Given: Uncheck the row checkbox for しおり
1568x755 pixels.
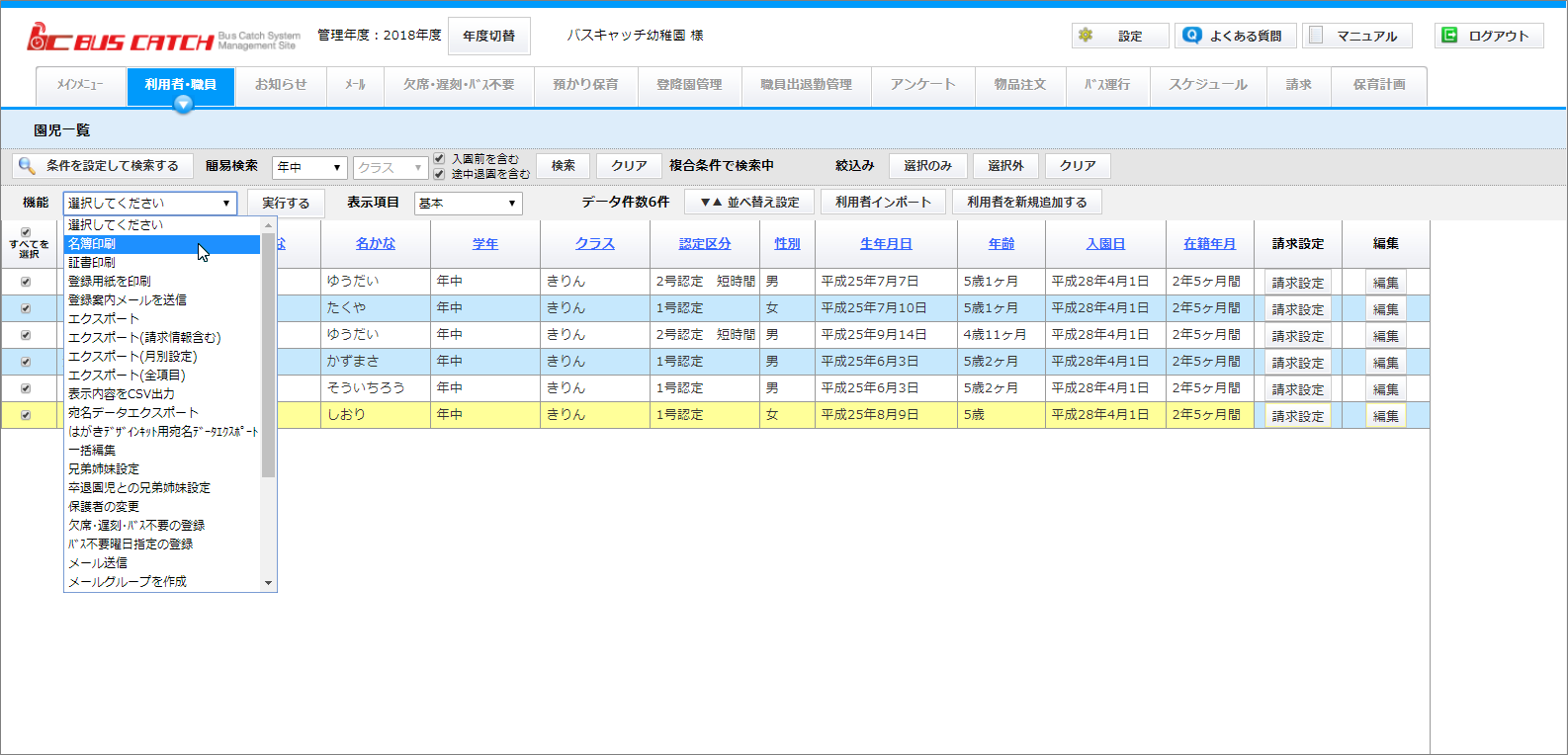Looking at the screenshot, I should pyautogui.click(x=26, y=415).
